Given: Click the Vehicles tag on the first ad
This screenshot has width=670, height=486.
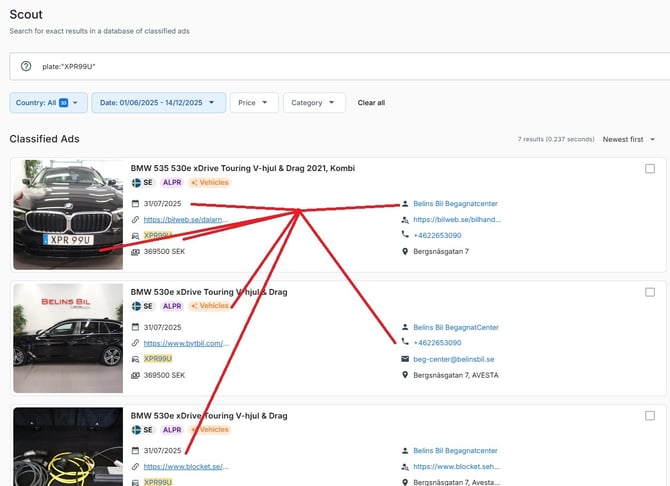Looking at the screenshot, I should pyautogui.click(x=210, y=183).
